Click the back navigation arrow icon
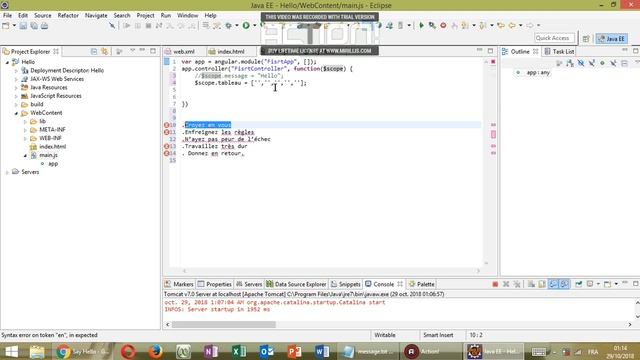 point(512,25)
